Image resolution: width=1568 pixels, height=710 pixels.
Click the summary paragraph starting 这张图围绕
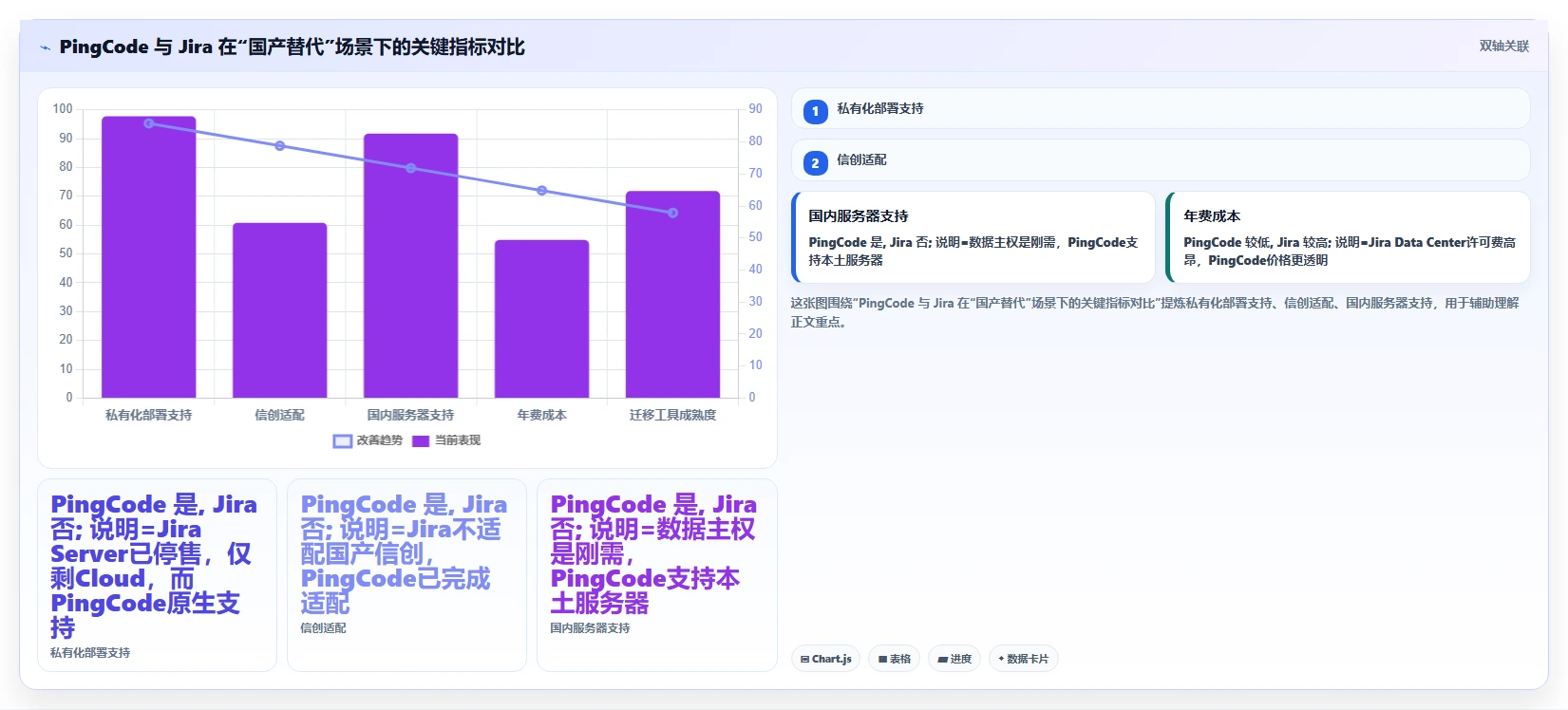[x=1155, y=312]
